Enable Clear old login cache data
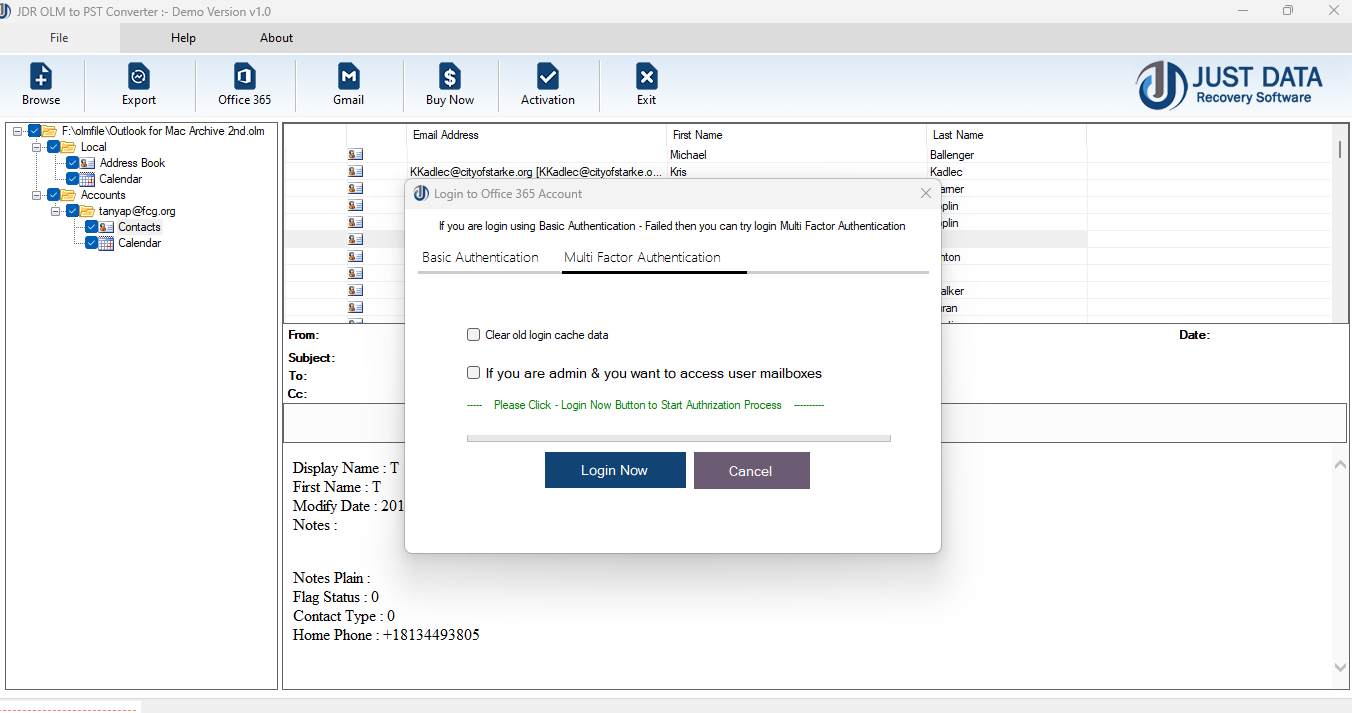 [474, 335]
